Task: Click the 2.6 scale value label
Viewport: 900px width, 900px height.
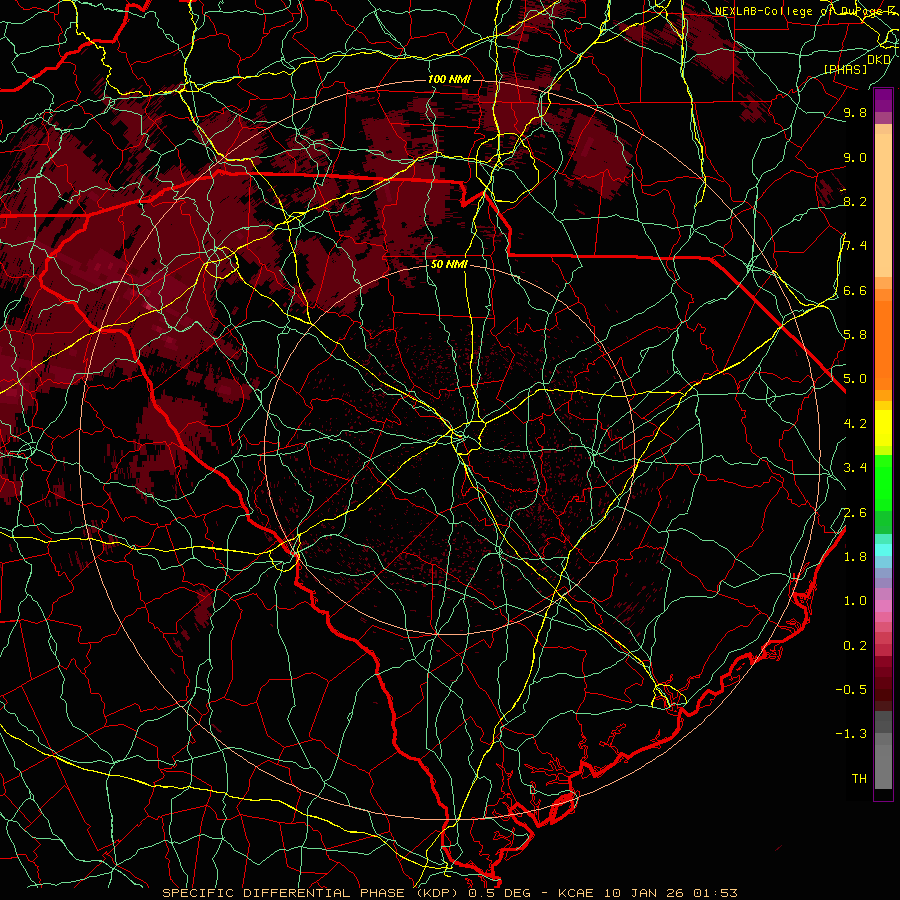Action: 855,512
